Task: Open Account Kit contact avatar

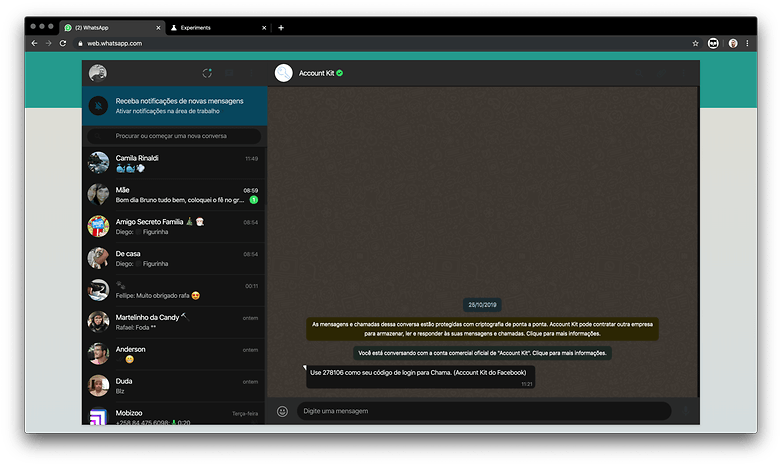Action: pos(283,73)
